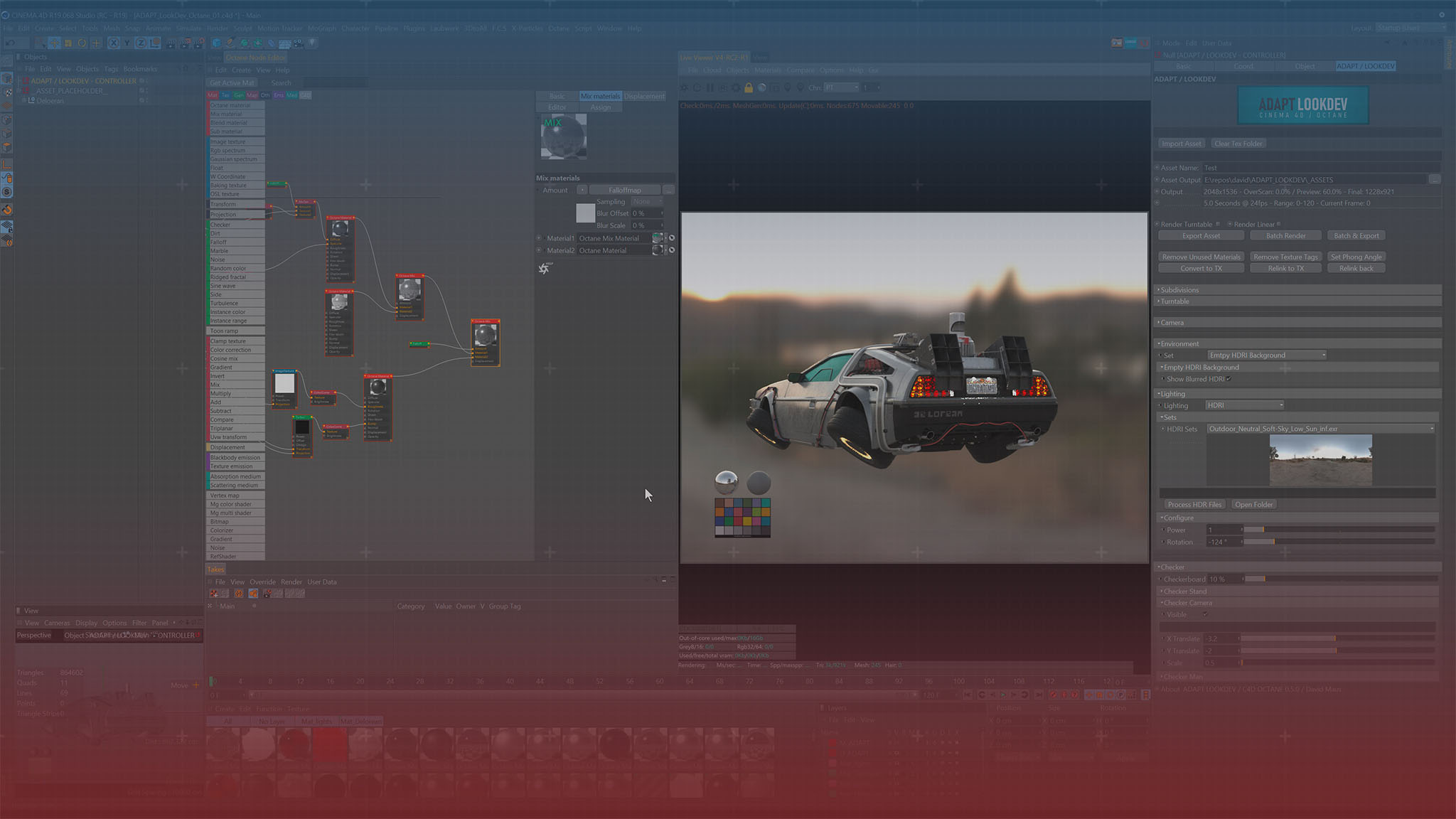Select the Rotate tool in the top toolbar
The width and height of the screenshot is (1456, 819).
[82, 43]
